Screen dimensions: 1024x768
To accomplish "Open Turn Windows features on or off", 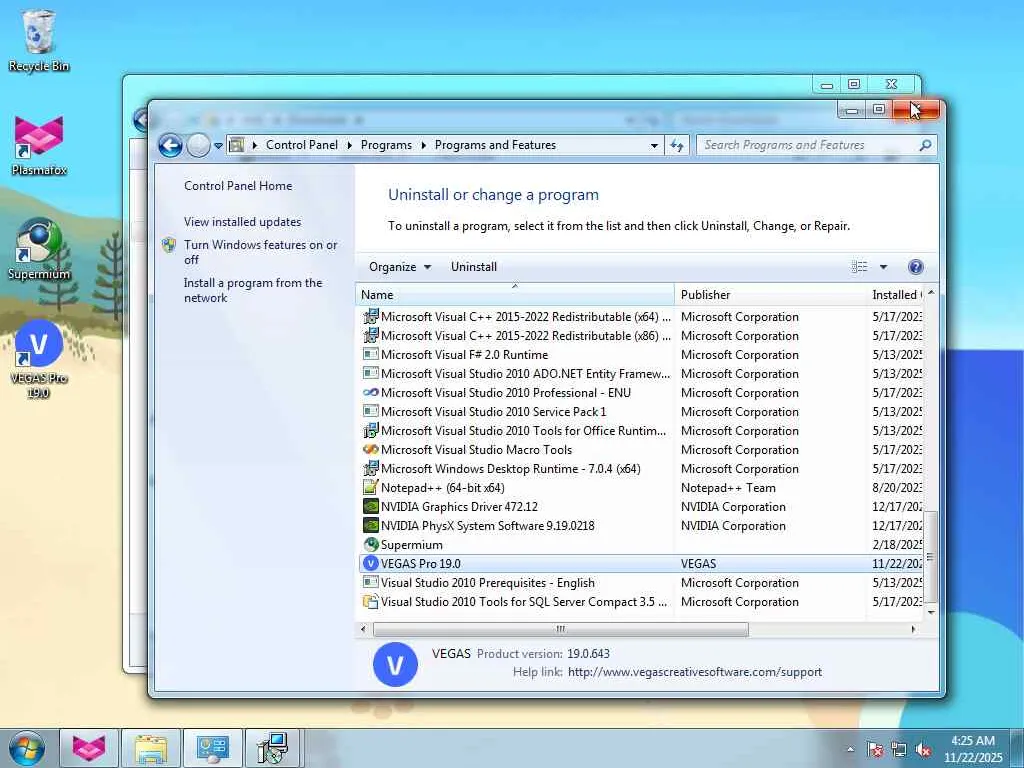I will pyautogui.click(x=260, y=251).
